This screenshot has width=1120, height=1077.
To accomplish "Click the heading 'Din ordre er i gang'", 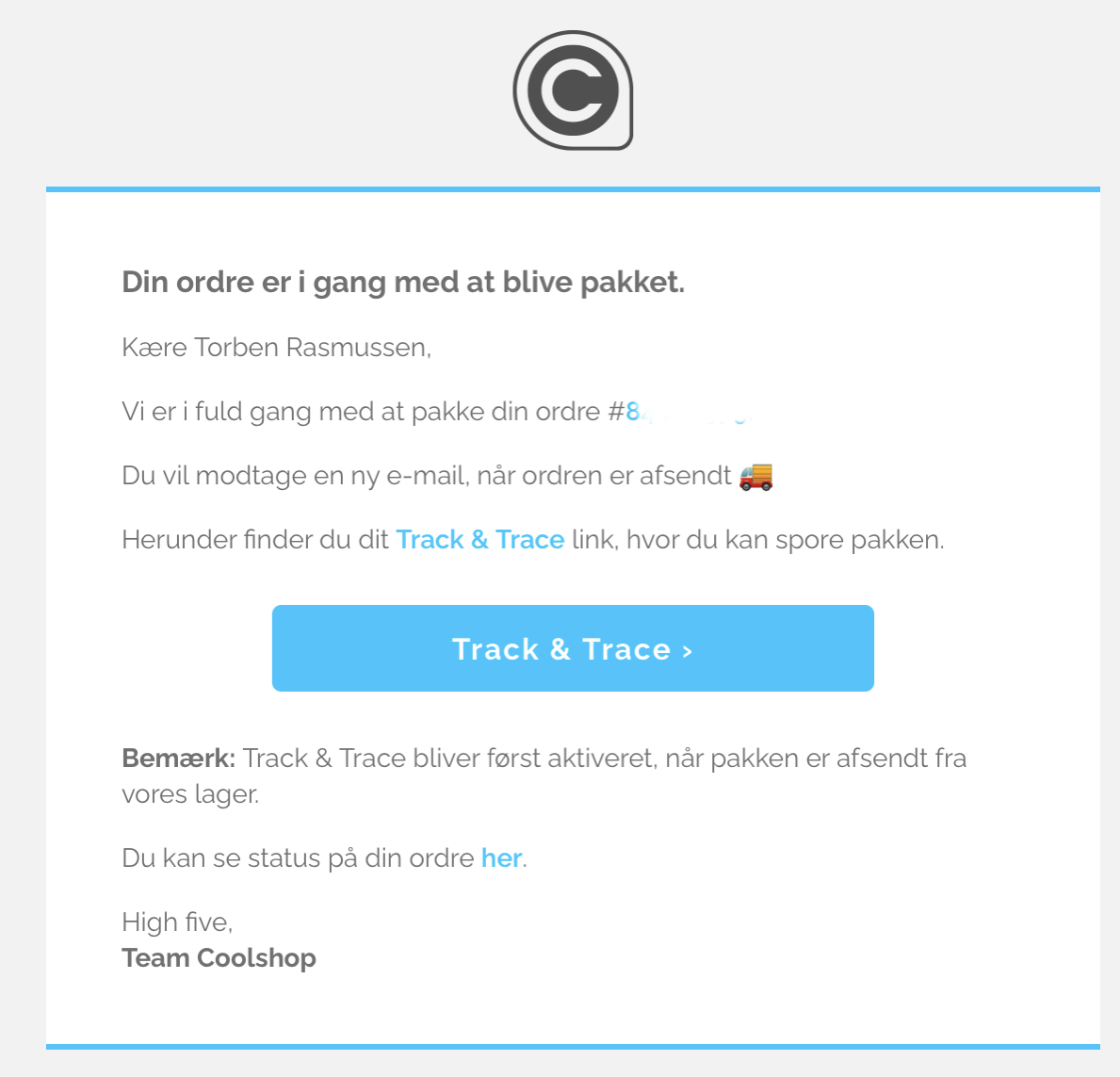I will [402, 282].
